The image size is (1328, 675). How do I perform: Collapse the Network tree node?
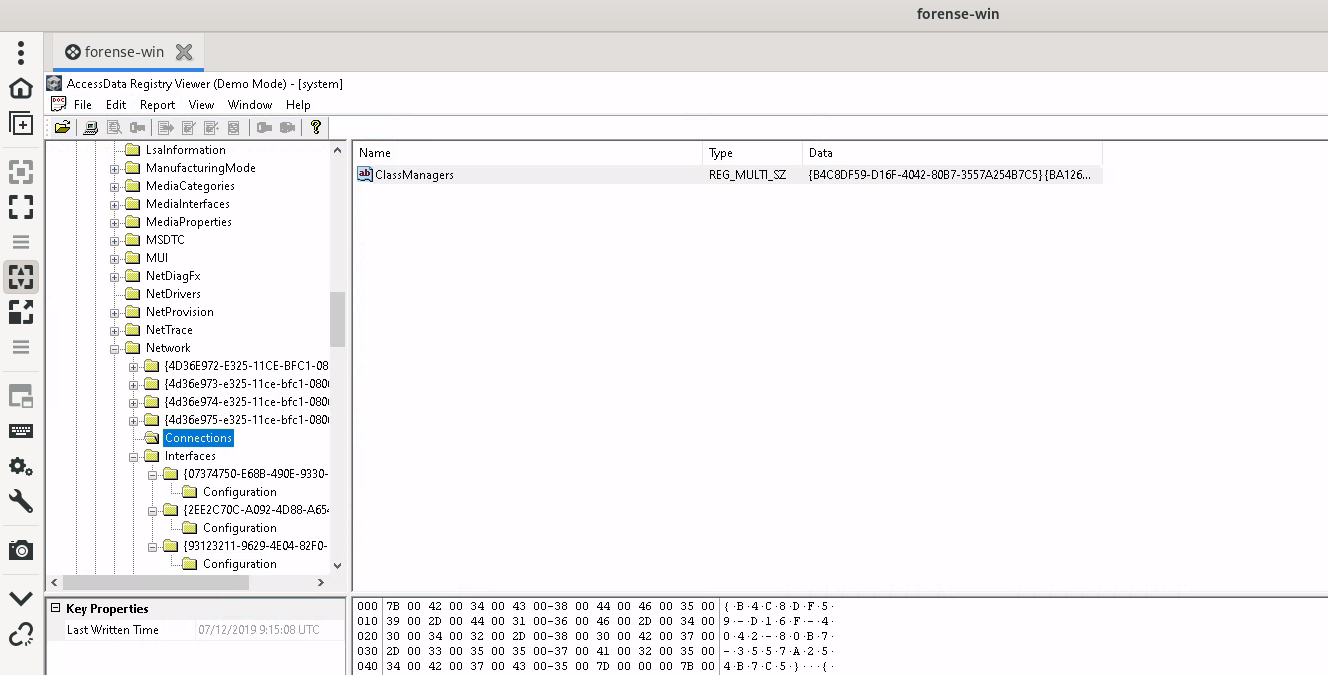pyautogui.click(x=115, y=348)
